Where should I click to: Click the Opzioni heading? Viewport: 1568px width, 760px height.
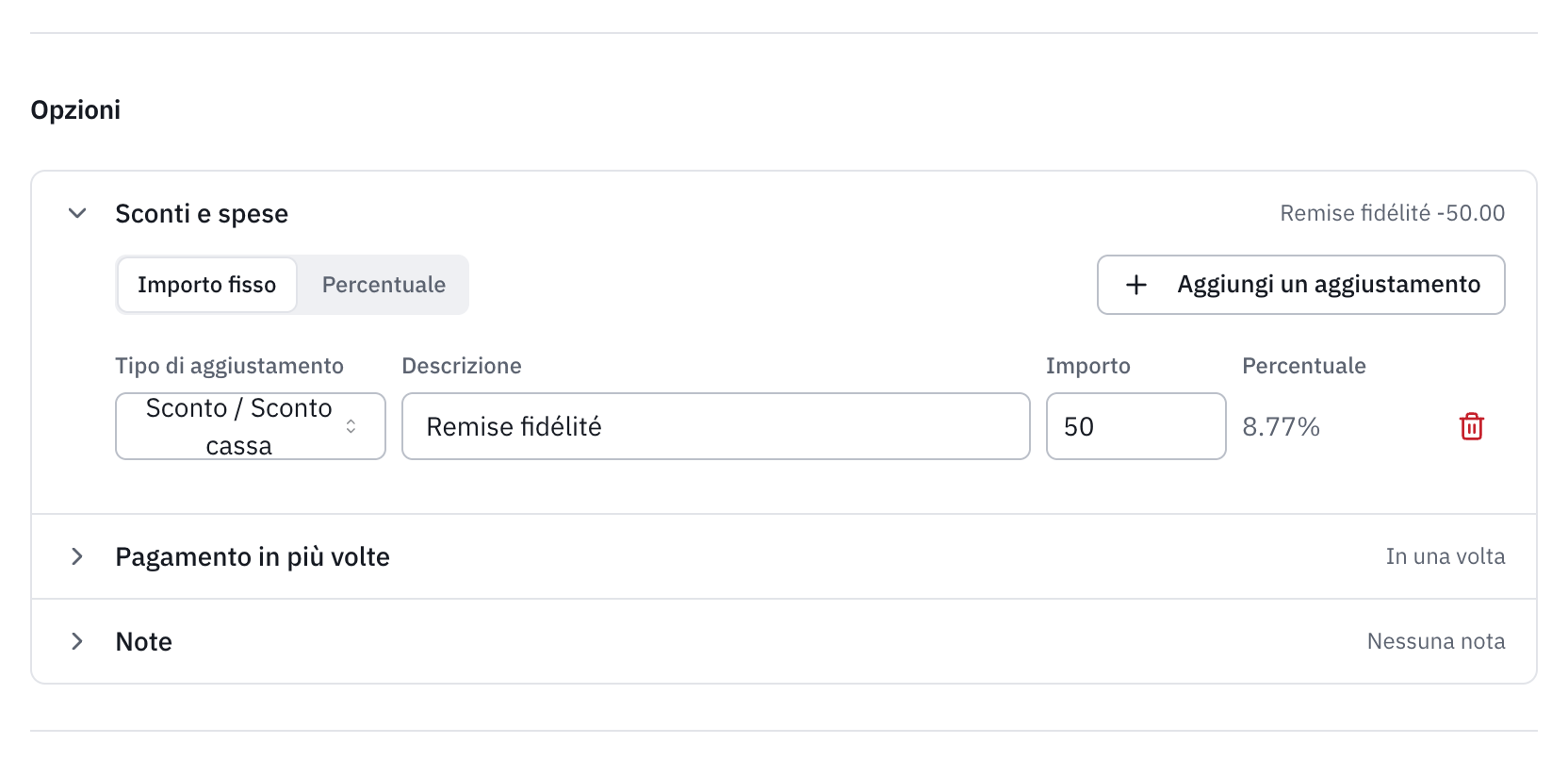tap(75, 110)
